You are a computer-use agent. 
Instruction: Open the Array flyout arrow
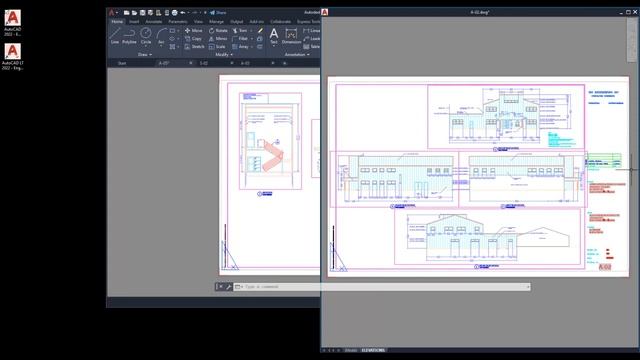251,47
